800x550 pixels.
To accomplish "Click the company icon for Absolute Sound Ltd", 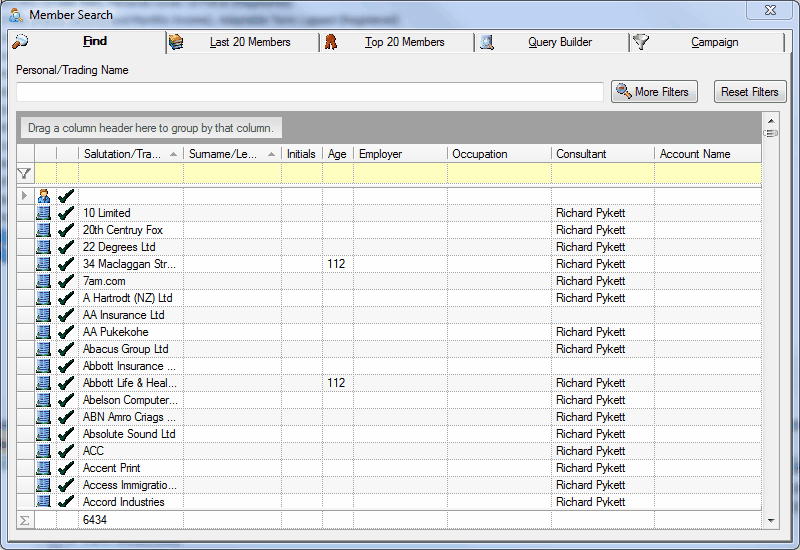I will (x=44, y=434).
